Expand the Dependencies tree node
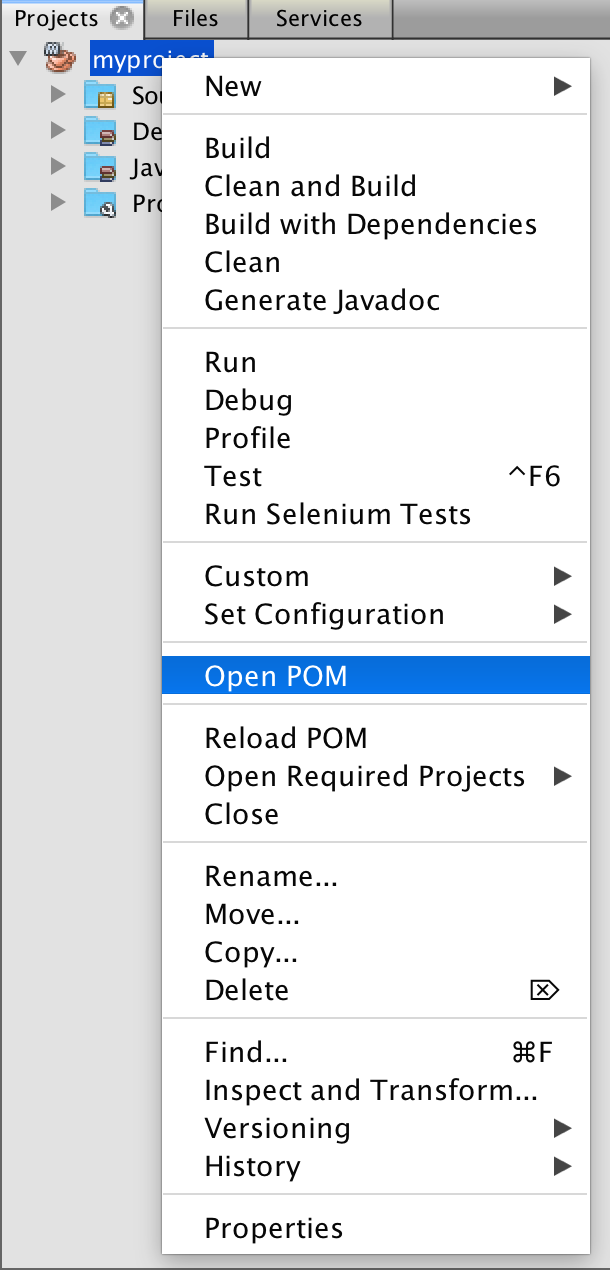610x1270 pixels. click(59, 132)
